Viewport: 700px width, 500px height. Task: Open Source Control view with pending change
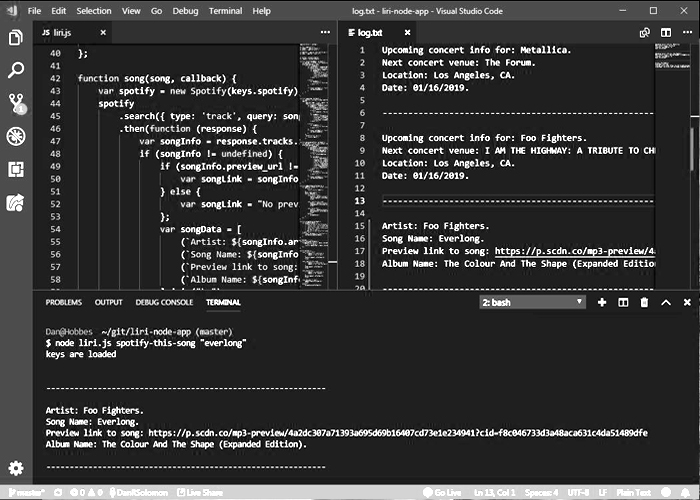click(x=17, y=103)
